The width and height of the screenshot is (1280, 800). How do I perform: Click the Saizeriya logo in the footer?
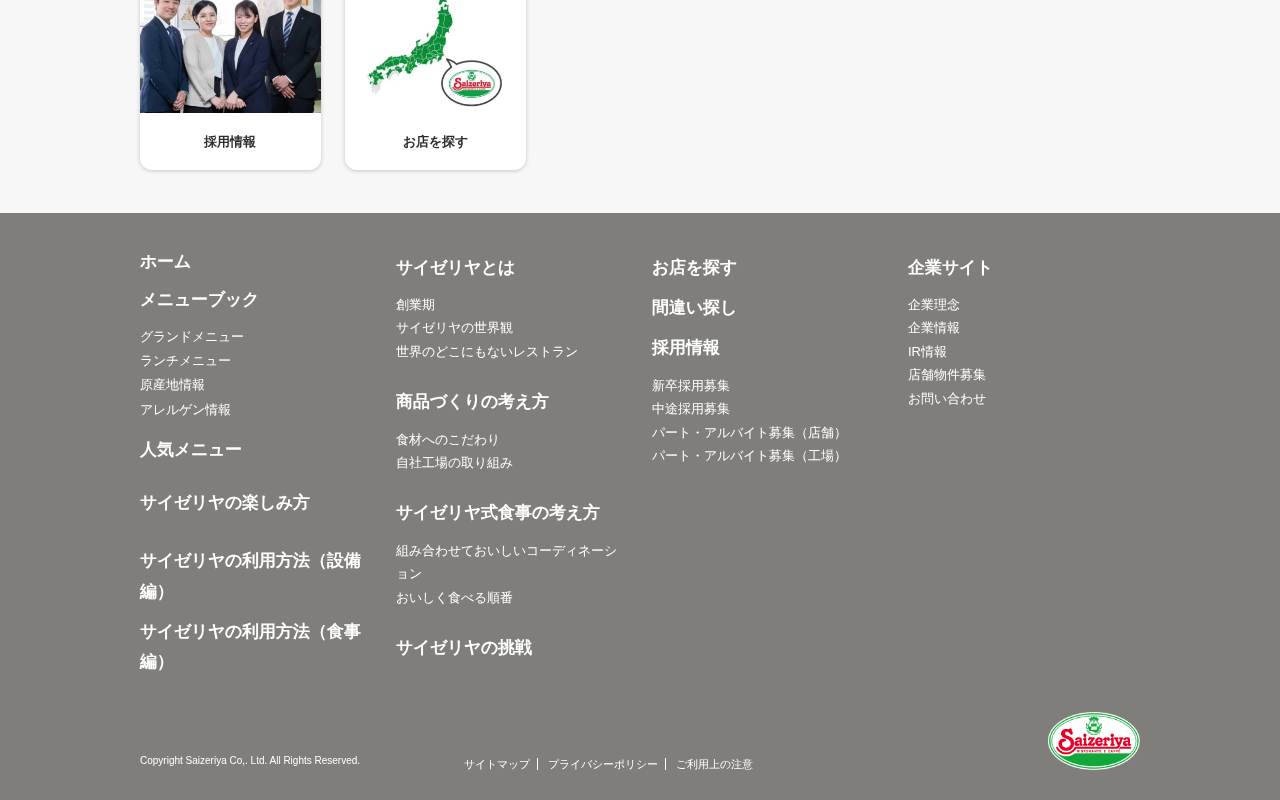tap(1094, 741)
